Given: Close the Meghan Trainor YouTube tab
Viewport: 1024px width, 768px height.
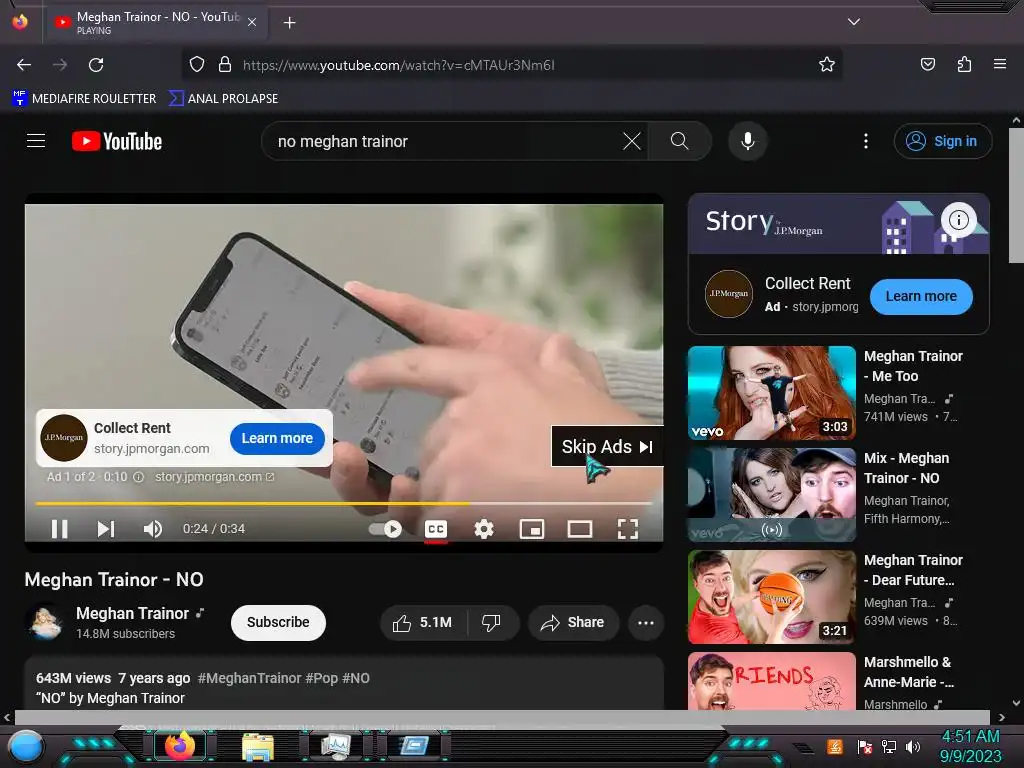Looking at the screenshot, I should tap(252, 22).
